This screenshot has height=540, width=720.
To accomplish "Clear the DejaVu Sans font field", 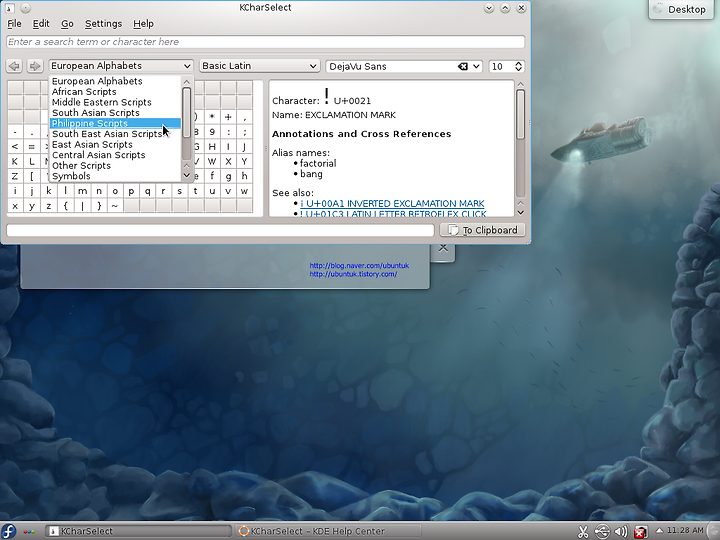I will tap(463, 67).
